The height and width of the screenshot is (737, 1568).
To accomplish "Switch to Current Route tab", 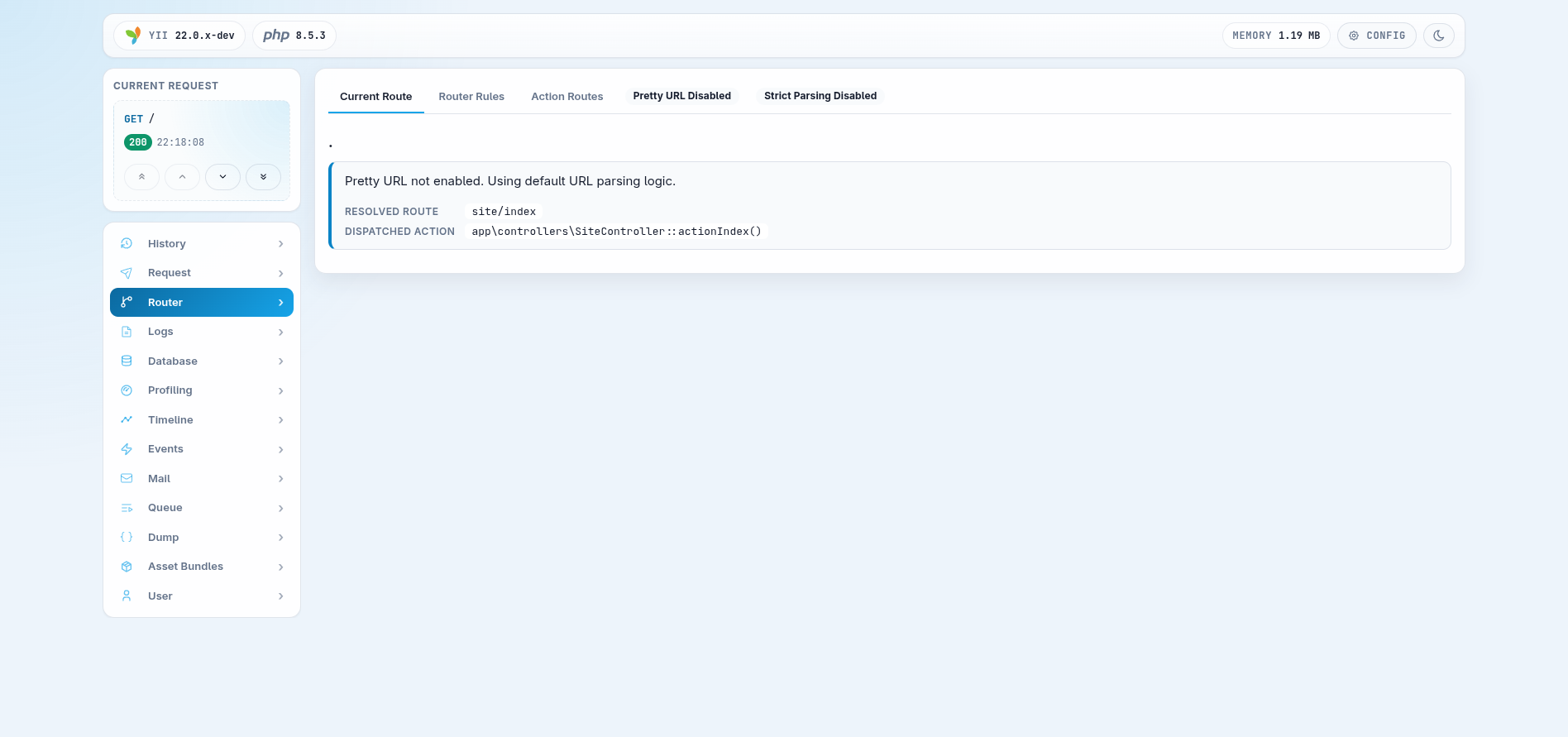I will (376, 97).
